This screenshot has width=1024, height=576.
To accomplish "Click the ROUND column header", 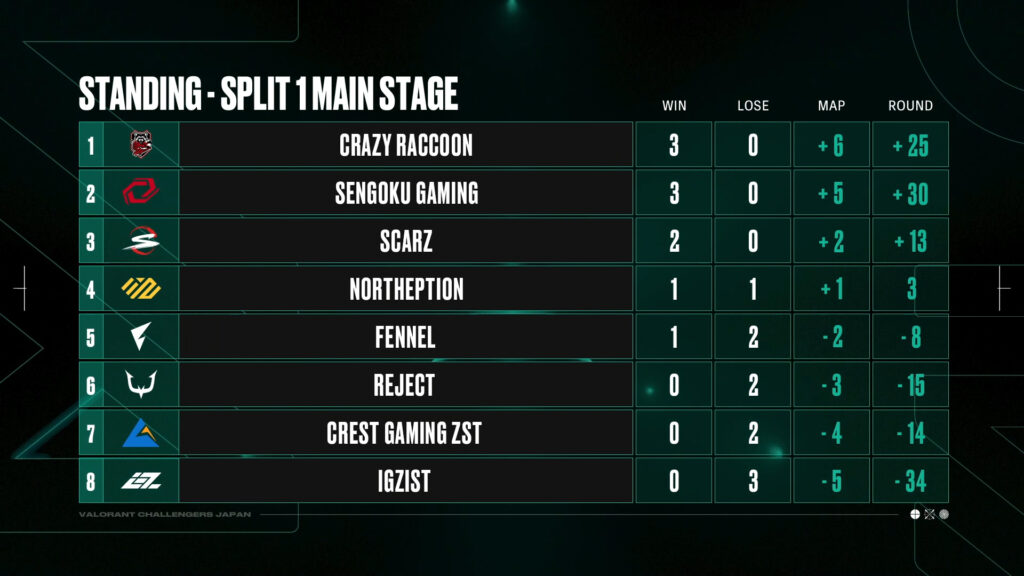I will (910, 106).
